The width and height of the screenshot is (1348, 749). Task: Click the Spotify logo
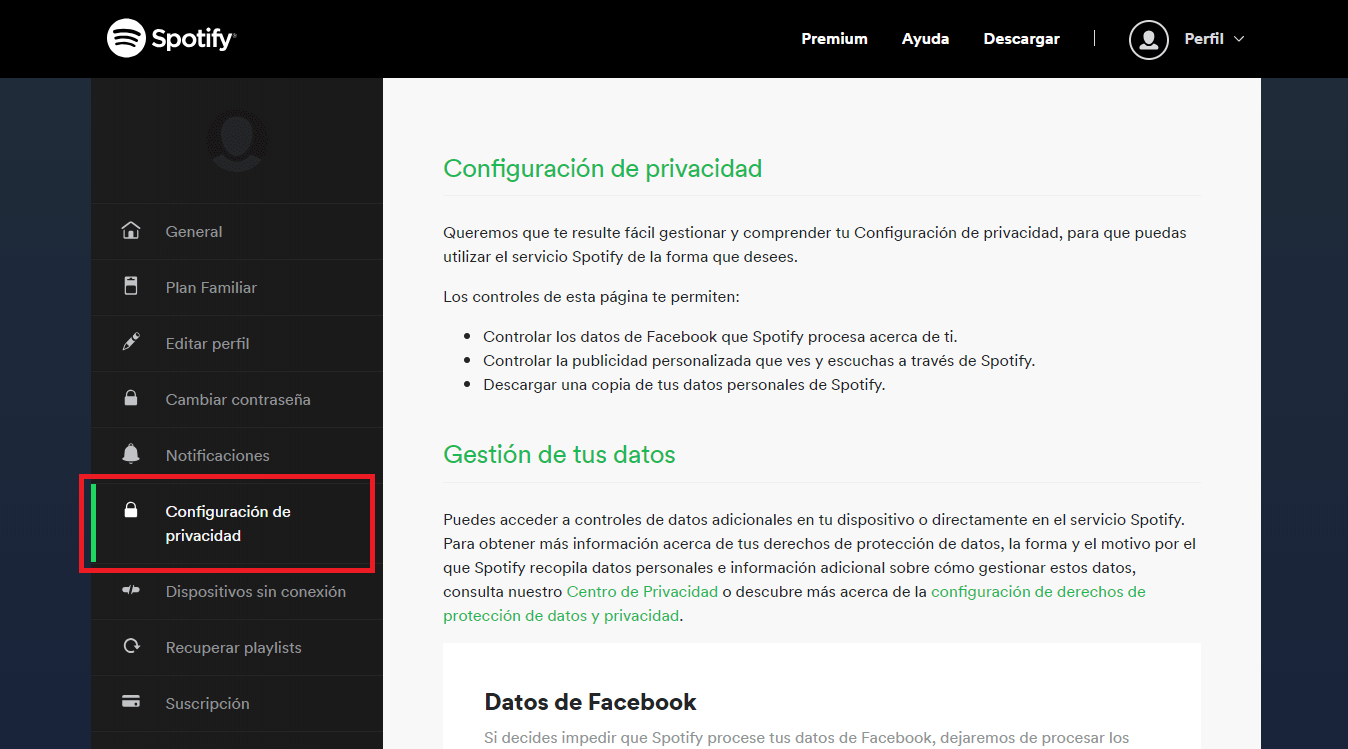click(171, 38)
